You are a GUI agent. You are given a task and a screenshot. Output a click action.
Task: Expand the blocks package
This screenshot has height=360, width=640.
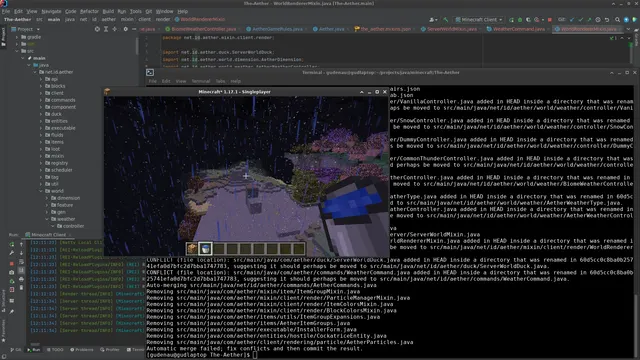(x=41, y=86)
